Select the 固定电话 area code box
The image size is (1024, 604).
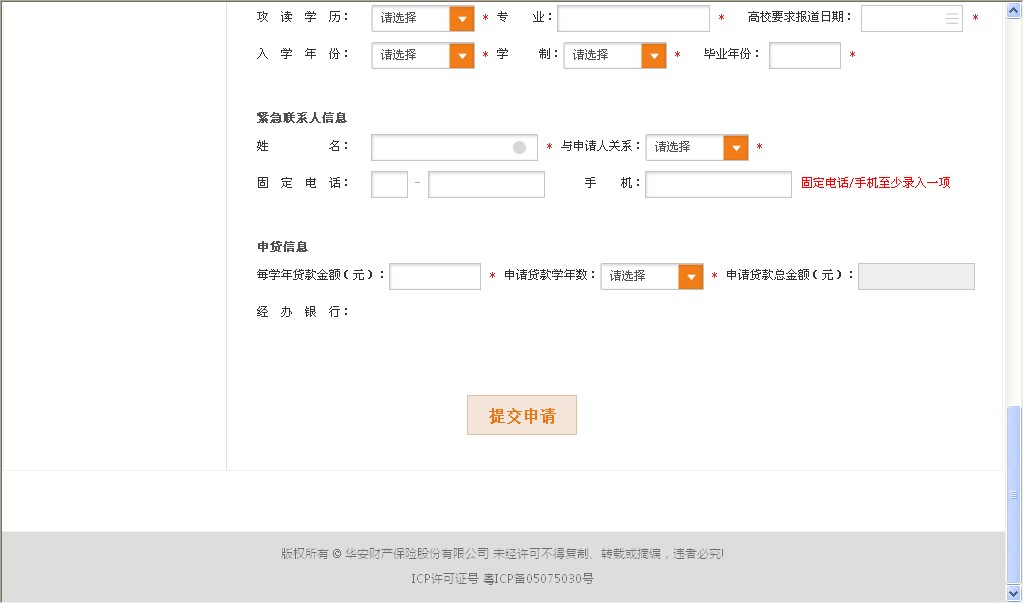click(x=389, y=185)
